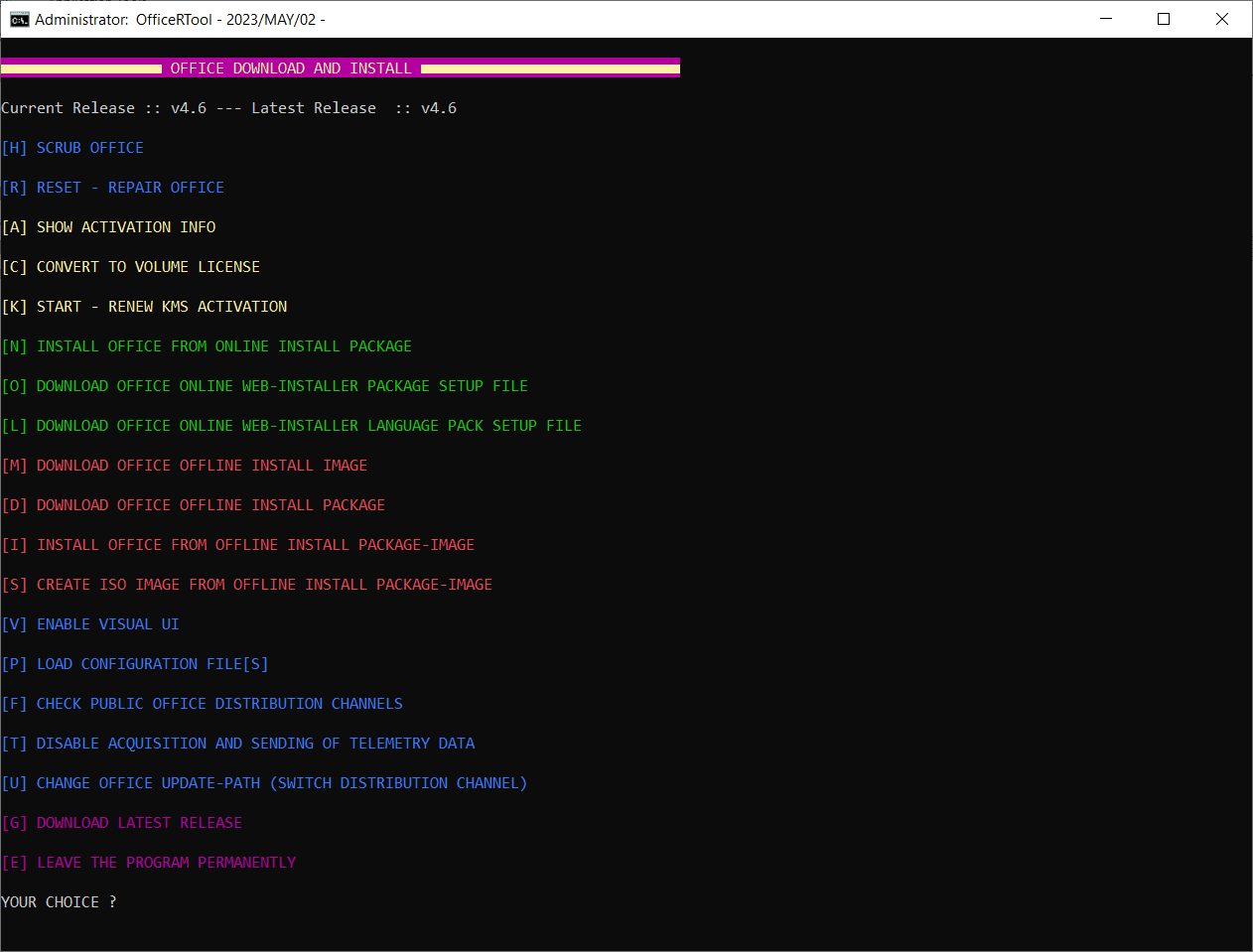The image size is (1253, 952).
Task: Select [V] ENABLE VISUAL UI option
Action: tap(90, 624)
